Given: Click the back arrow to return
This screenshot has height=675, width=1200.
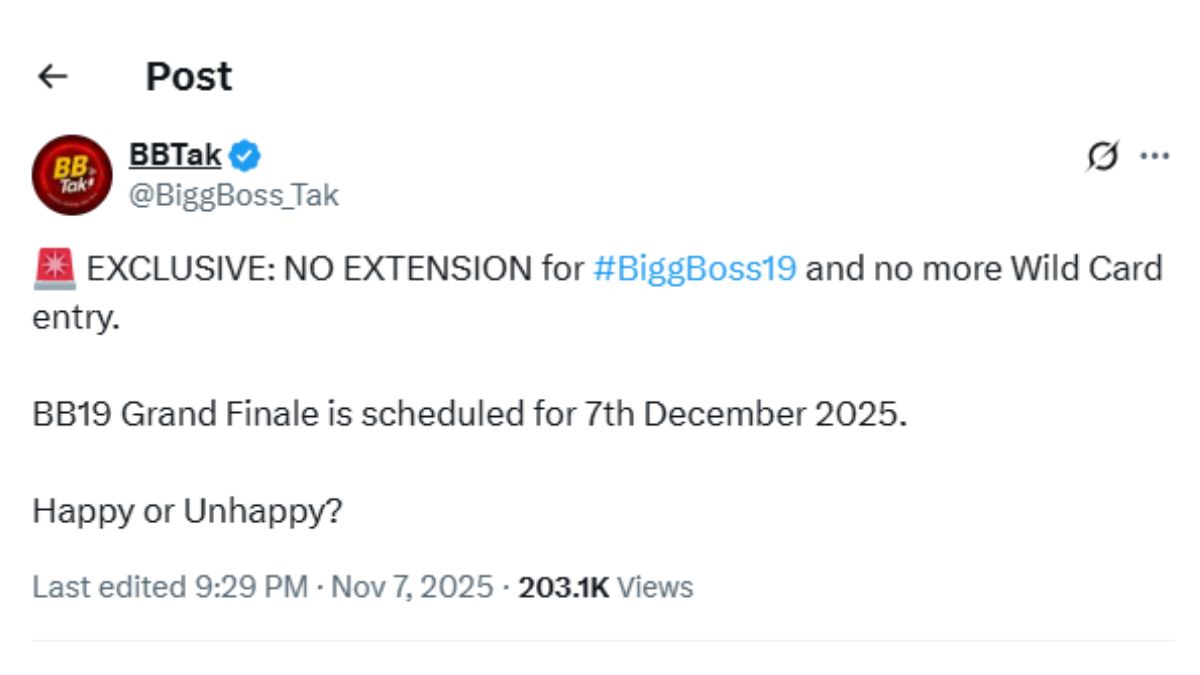Looking at the screenshot, I should pos(55,74).
